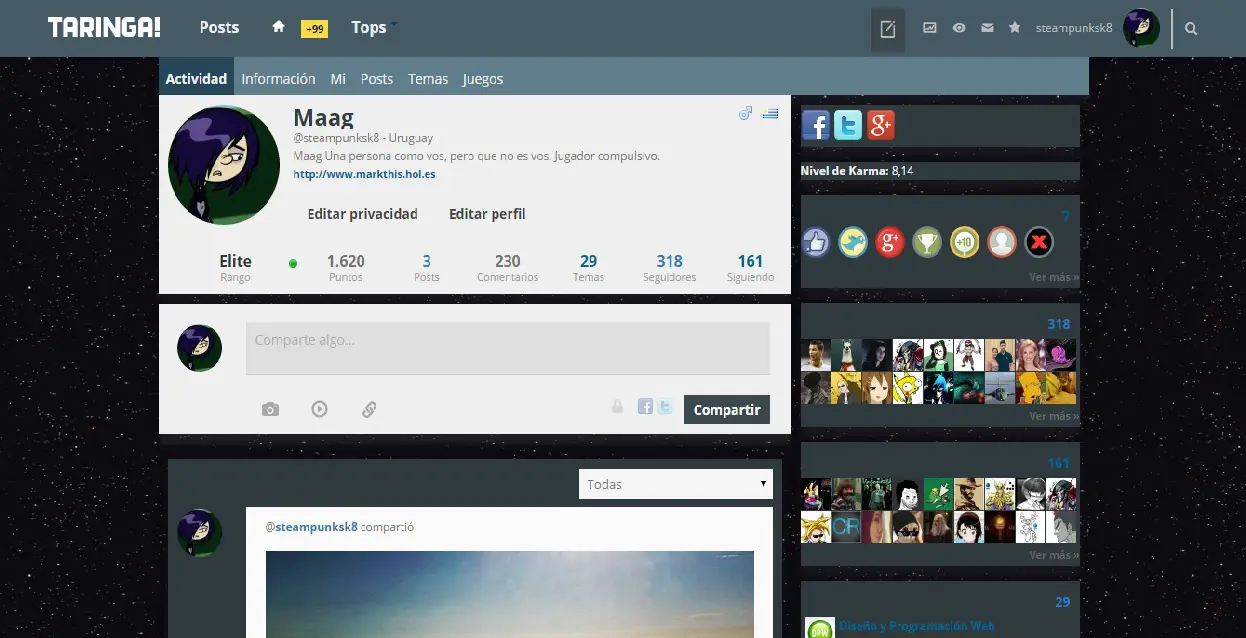Click the large Maag profile avatar
The height and width of the screenshot is (638, 1246).
click(224, 165)
